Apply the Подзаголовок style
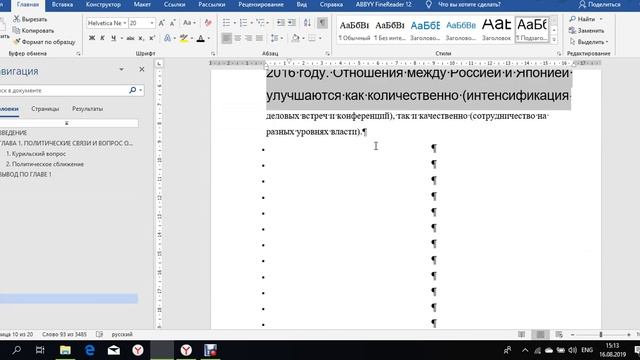640x360 pixels. 532,29
